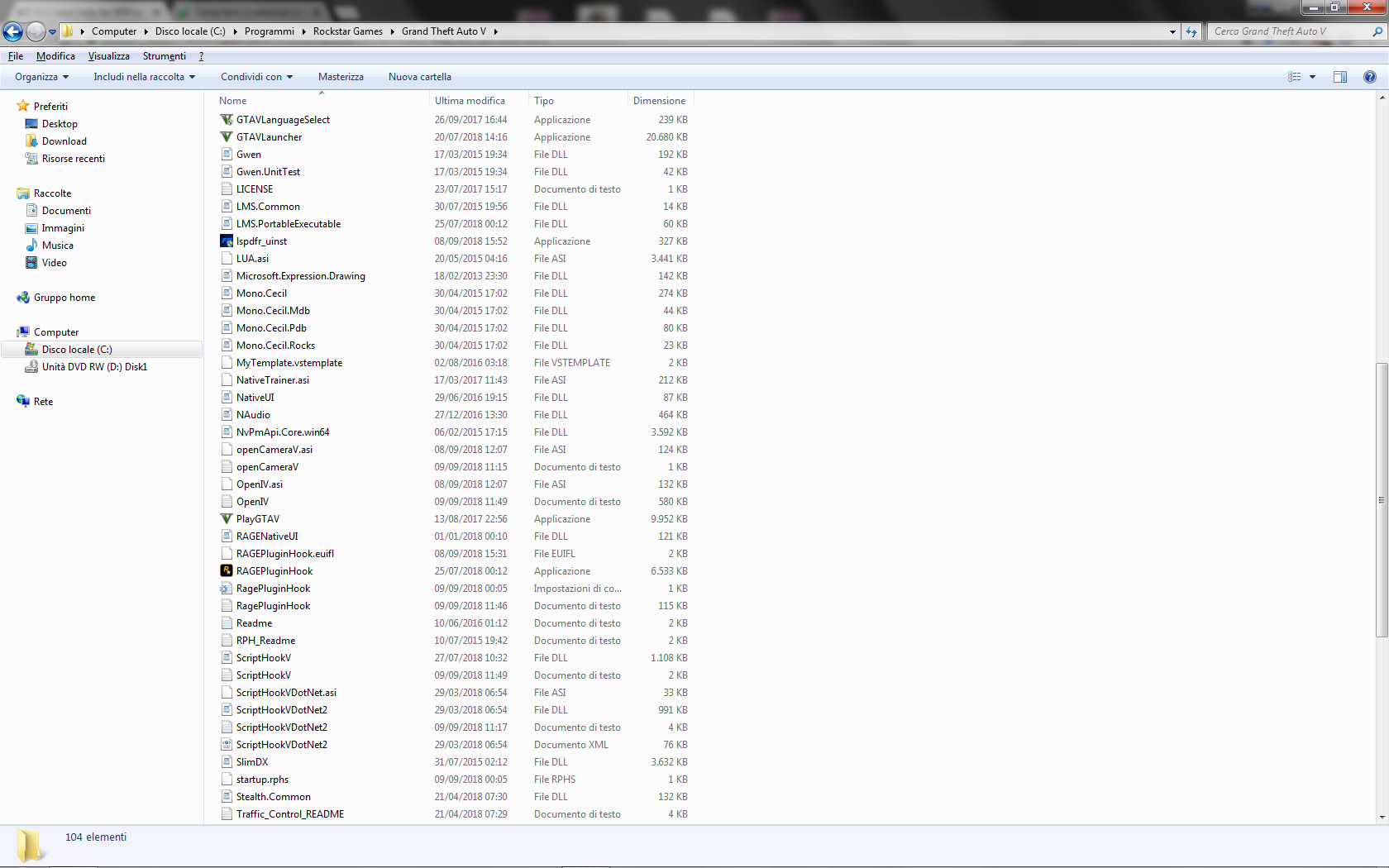Open the Help question mark icon
The height and width of the screenshot is (868, 1389).
coord(1369,77)
